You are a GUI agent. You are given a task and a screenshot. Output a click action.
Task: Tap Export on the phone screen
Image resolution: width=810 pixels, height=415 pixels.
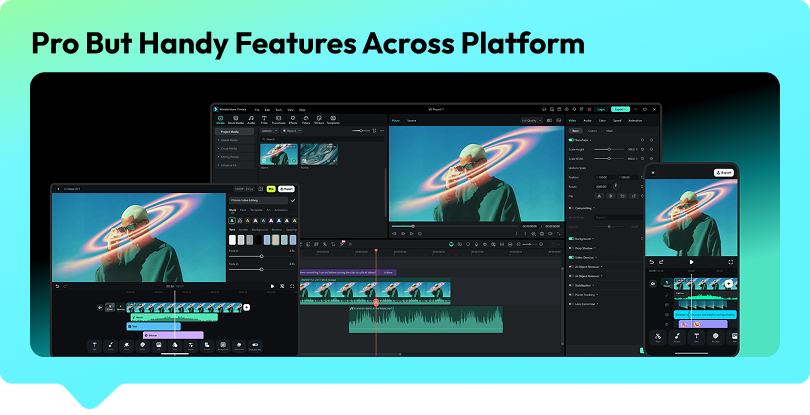[724, 173]
